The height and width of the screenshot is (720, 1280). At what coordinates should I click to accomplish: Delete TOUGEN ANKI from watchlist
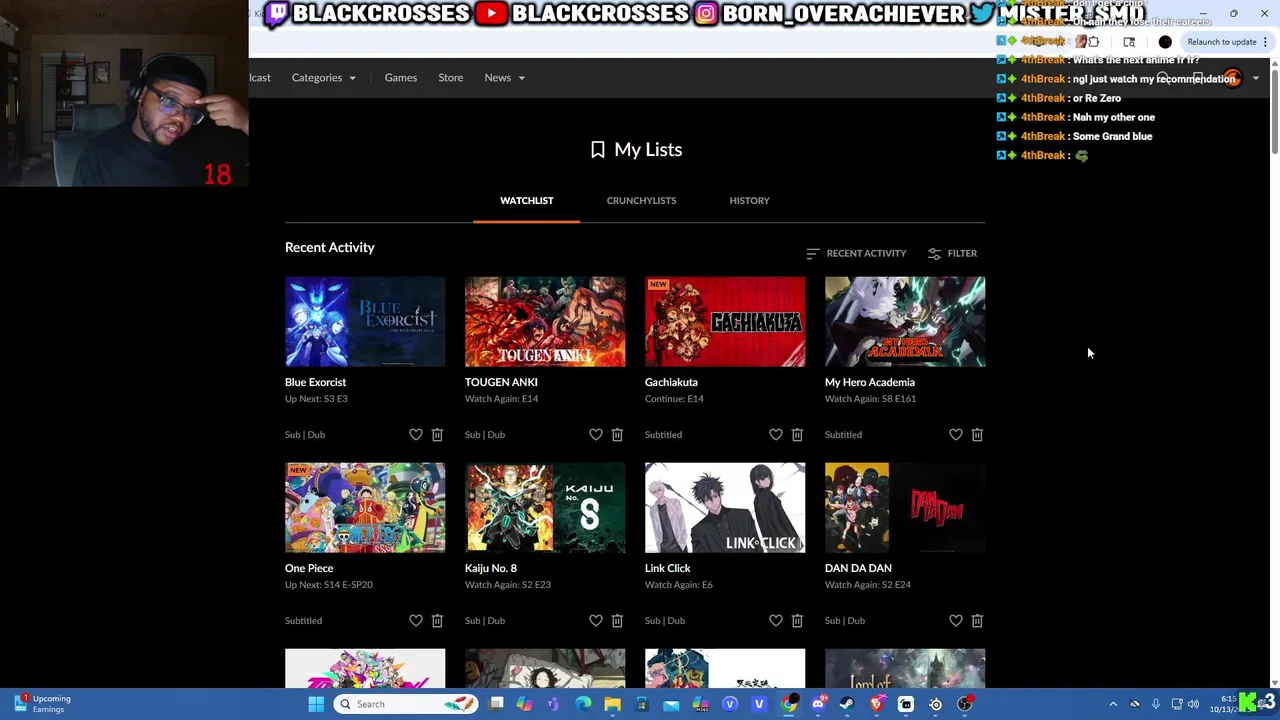617,434
